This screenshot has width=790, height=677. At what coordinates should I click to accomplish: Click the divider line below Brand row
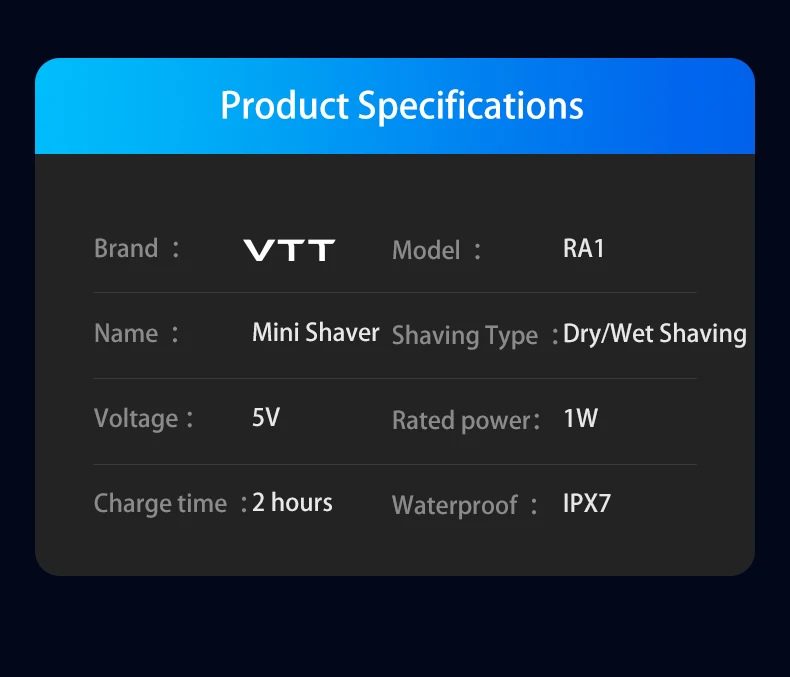point(394,292)
